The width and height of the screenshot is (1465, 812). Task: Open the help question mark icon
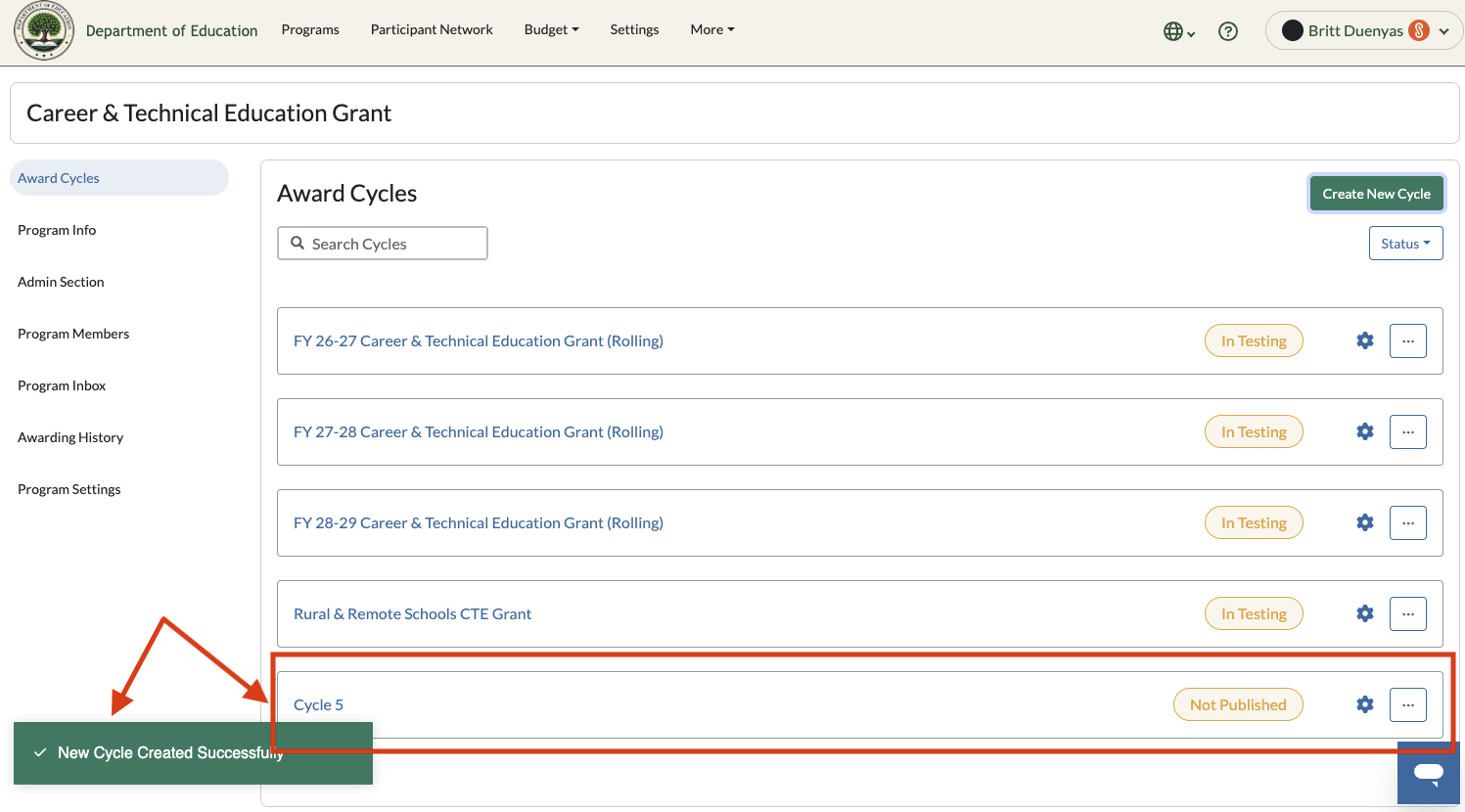pyautogui.click(x=1228, y=31)
